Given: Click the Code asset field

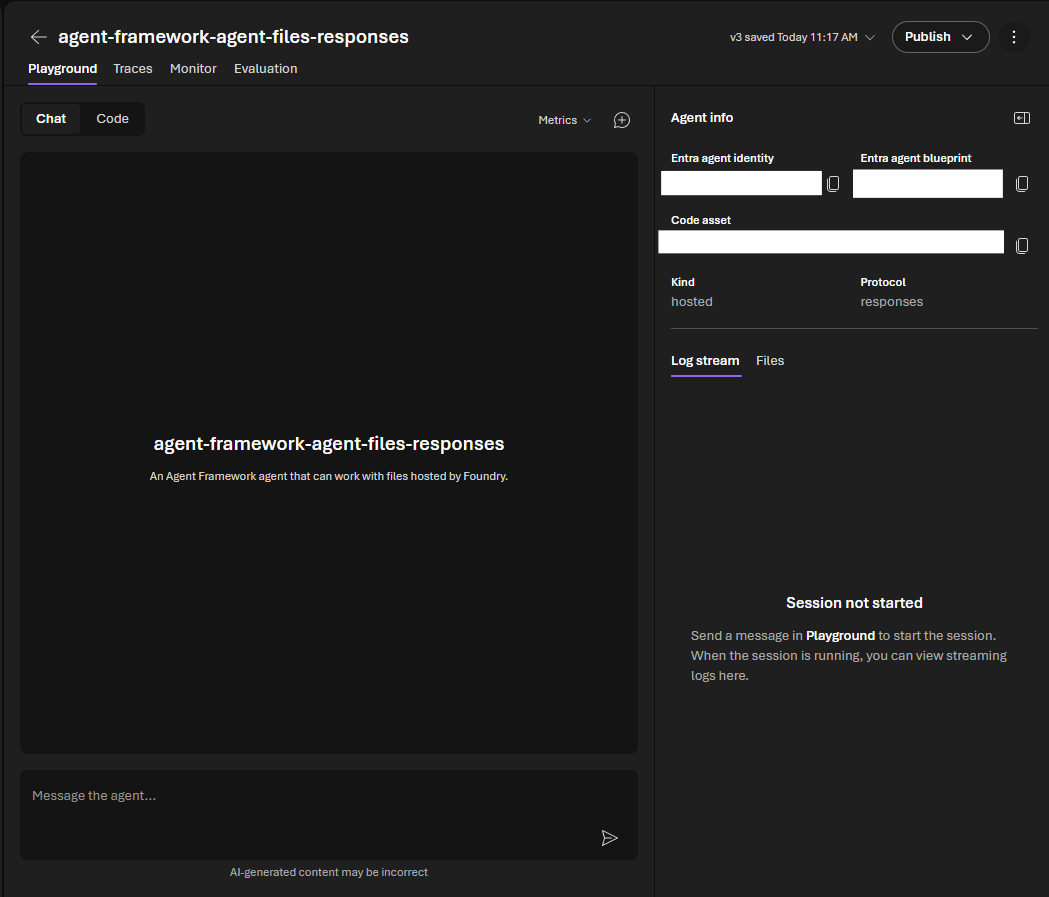Looking at the screenshot, I should click(831, 242).
